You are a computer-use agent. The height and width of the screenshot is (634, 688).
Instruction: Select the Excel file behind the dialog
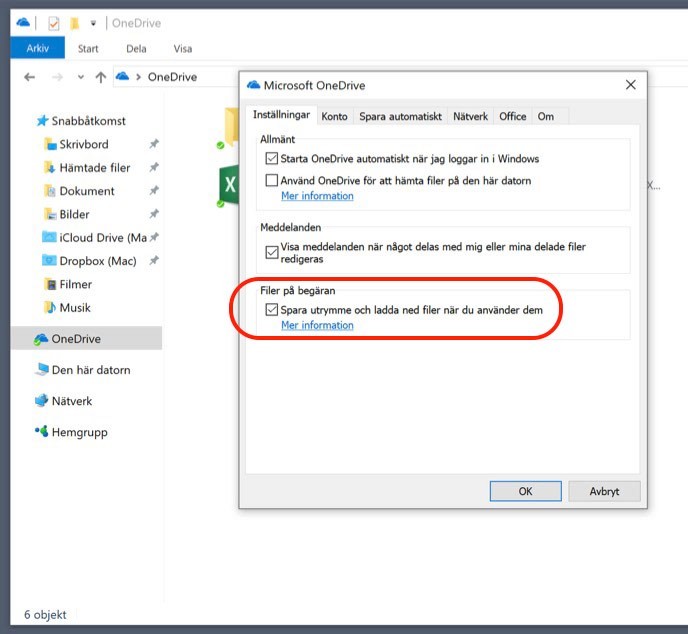coord(229,185)
